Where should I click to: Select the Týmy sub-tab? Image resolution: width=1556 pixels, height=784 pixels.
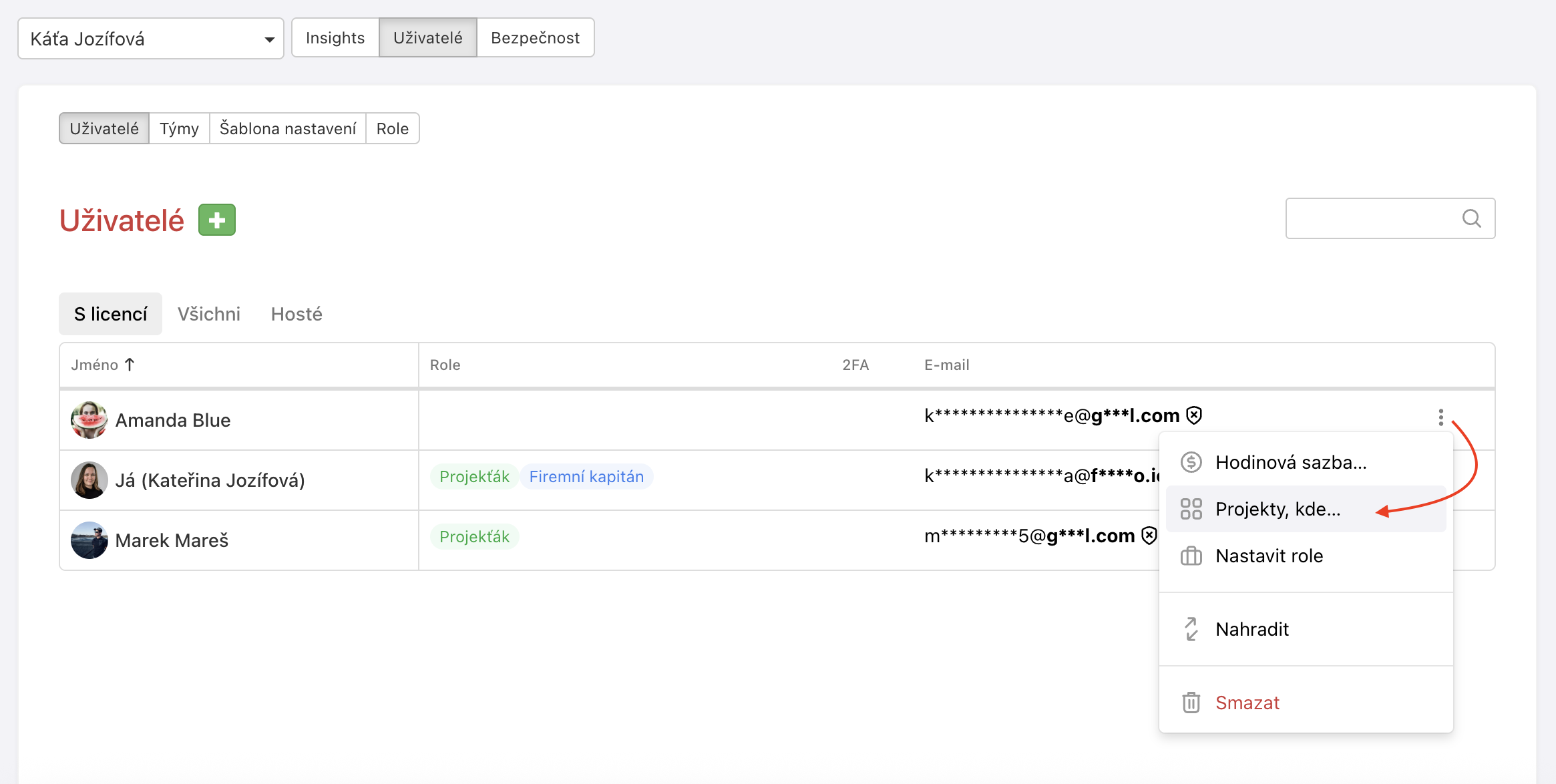[x=179, y=128]
